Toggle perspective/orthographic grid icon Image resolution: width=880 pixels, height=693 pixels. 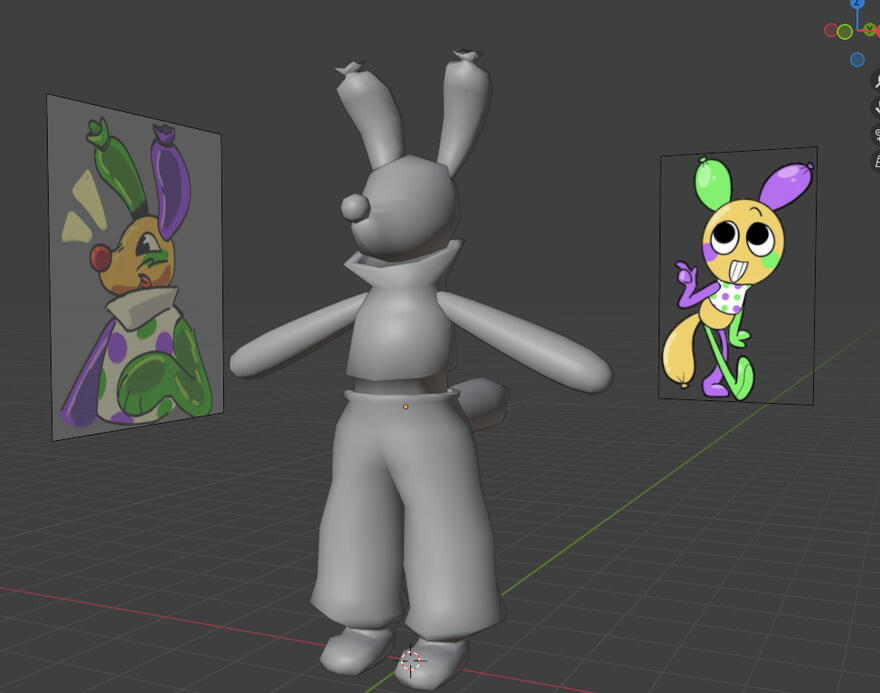coord(876,159)
